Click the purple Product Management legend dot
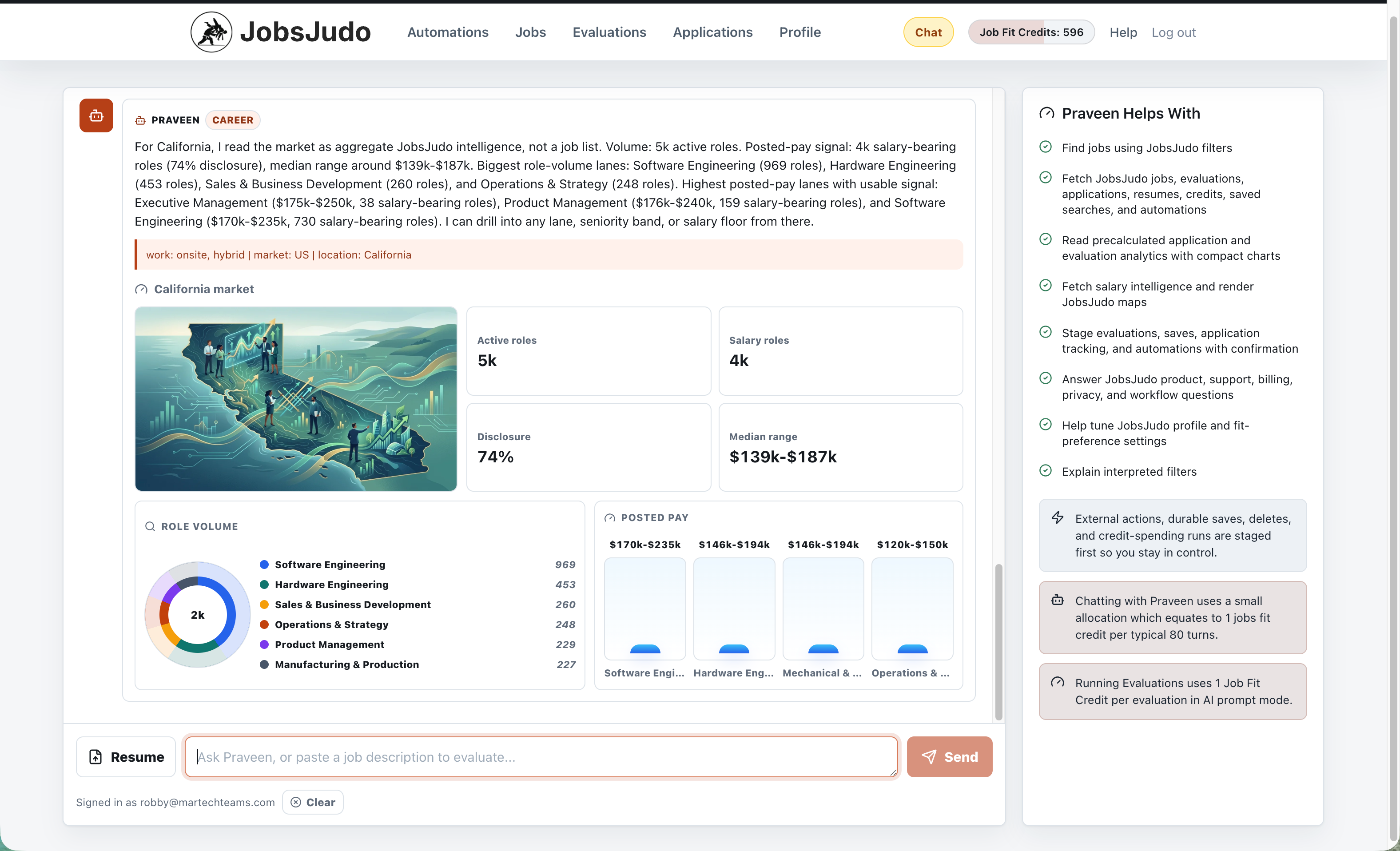 (x=264, y=644)
